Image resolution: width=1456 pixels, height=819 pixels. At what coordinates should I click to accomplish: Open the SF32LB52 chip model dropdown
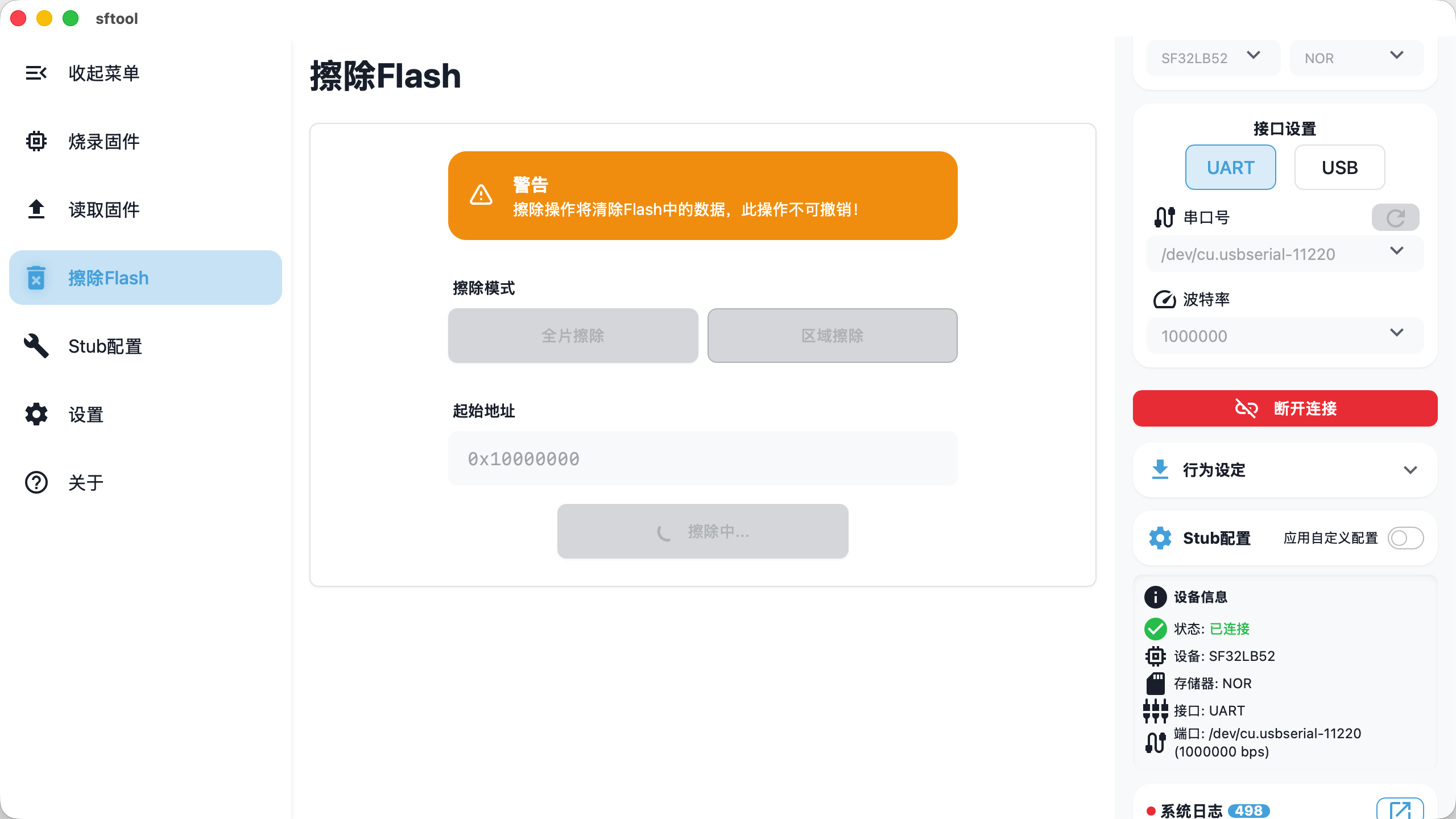coord(1213,57)
